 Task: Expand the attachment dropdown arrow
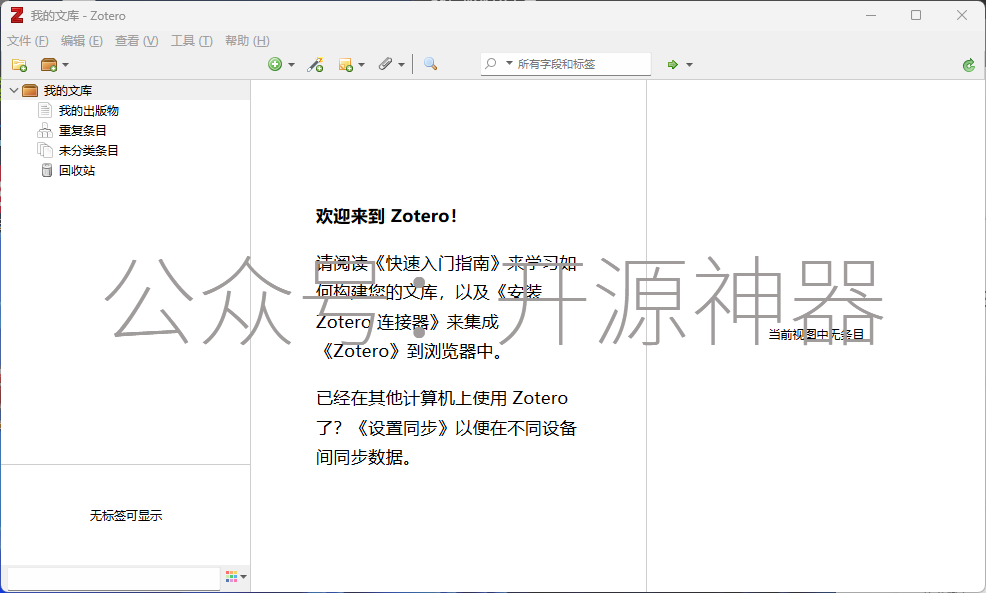coord(401,65)
